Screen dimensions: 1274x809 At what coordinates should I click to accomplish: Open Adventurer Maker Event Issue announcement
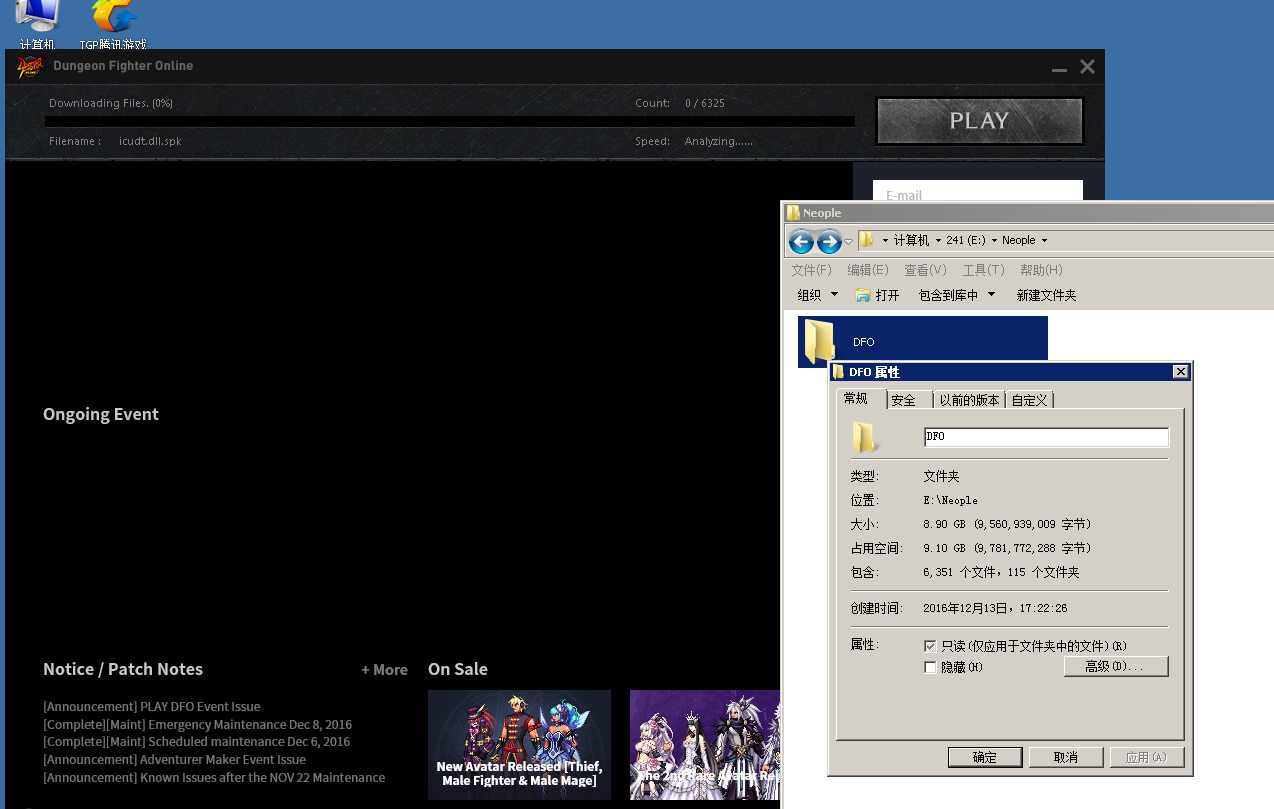(x=174, y=760)
